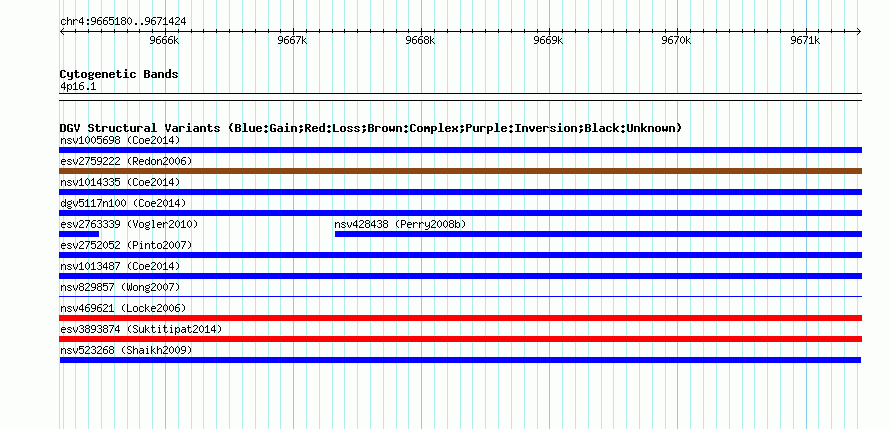890x429 pixels.
Task: Click the 9669k ruler tick label
Action: click(549, 41)
